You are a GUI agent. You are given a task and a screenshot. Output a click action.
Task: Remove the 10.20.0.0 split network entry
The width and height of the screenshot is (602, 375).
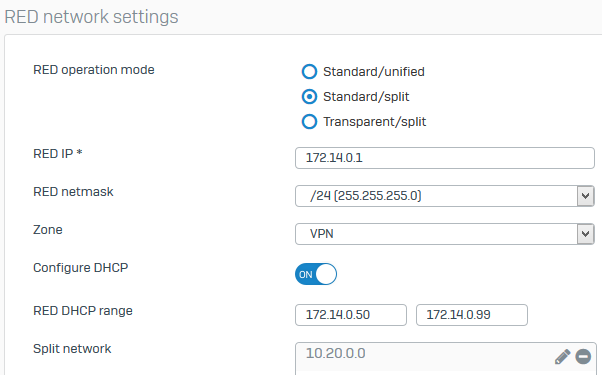(583, 357)
